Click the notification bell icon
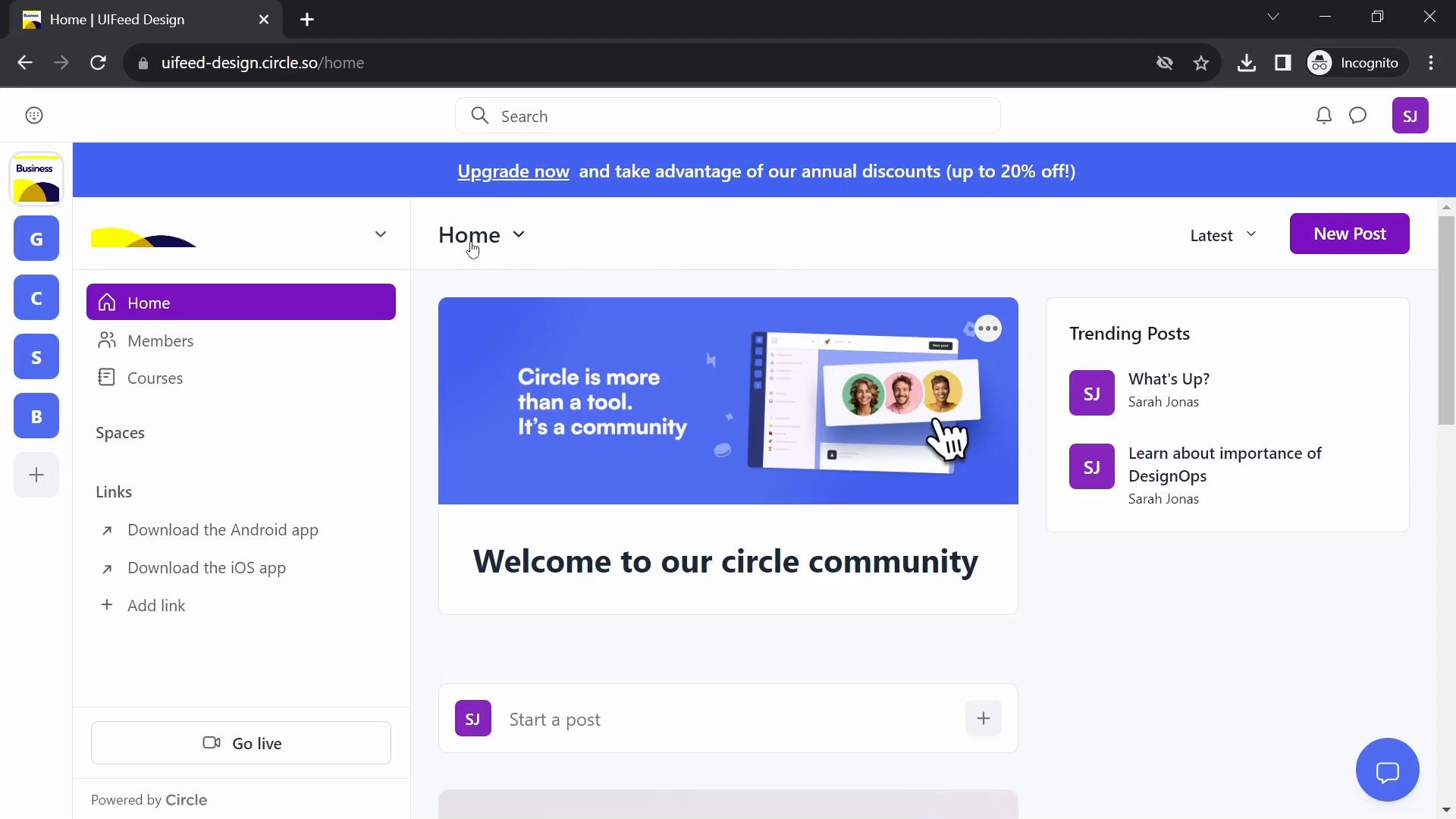Screen dimensions: 1456x819 pos(1323,116)
